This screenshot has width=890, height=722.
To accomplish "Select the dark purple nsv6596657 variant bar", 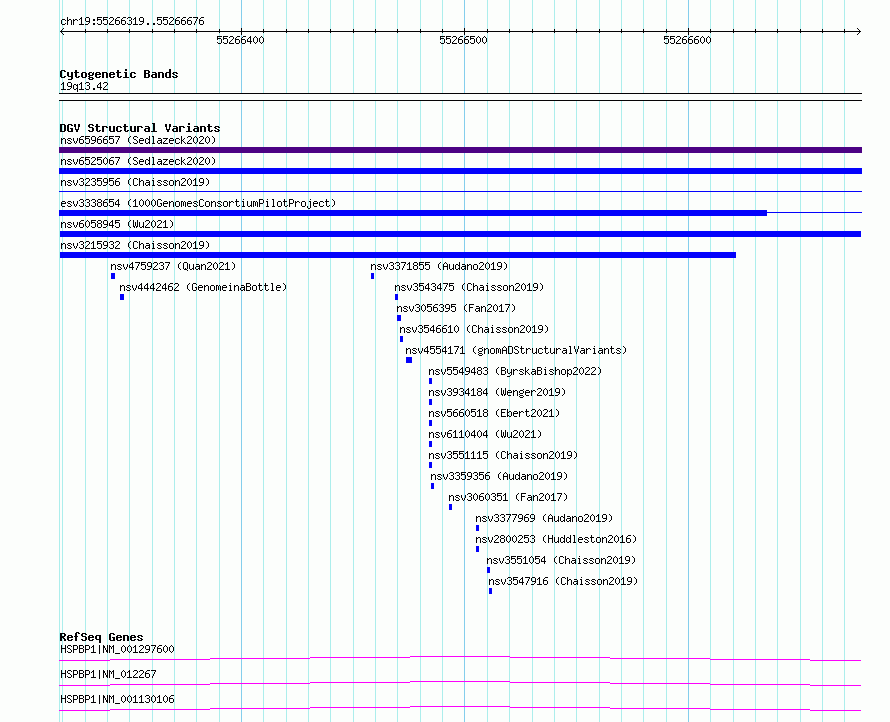I will tap(460, 150).
